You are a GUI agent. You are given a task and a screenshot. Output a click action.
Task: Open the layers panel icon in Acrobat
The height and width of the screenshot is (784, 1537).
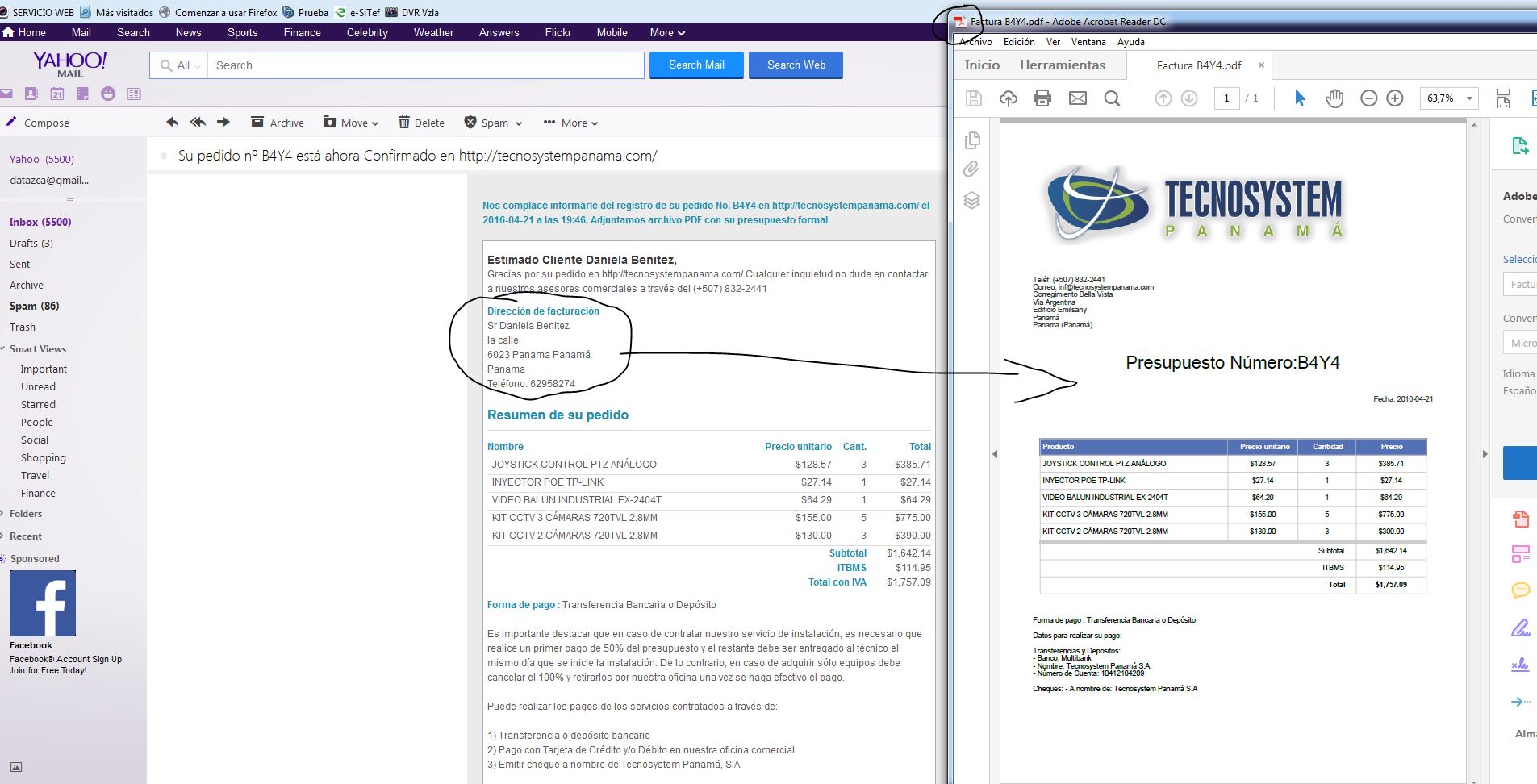pyautogui.click(x=972, y=200)
